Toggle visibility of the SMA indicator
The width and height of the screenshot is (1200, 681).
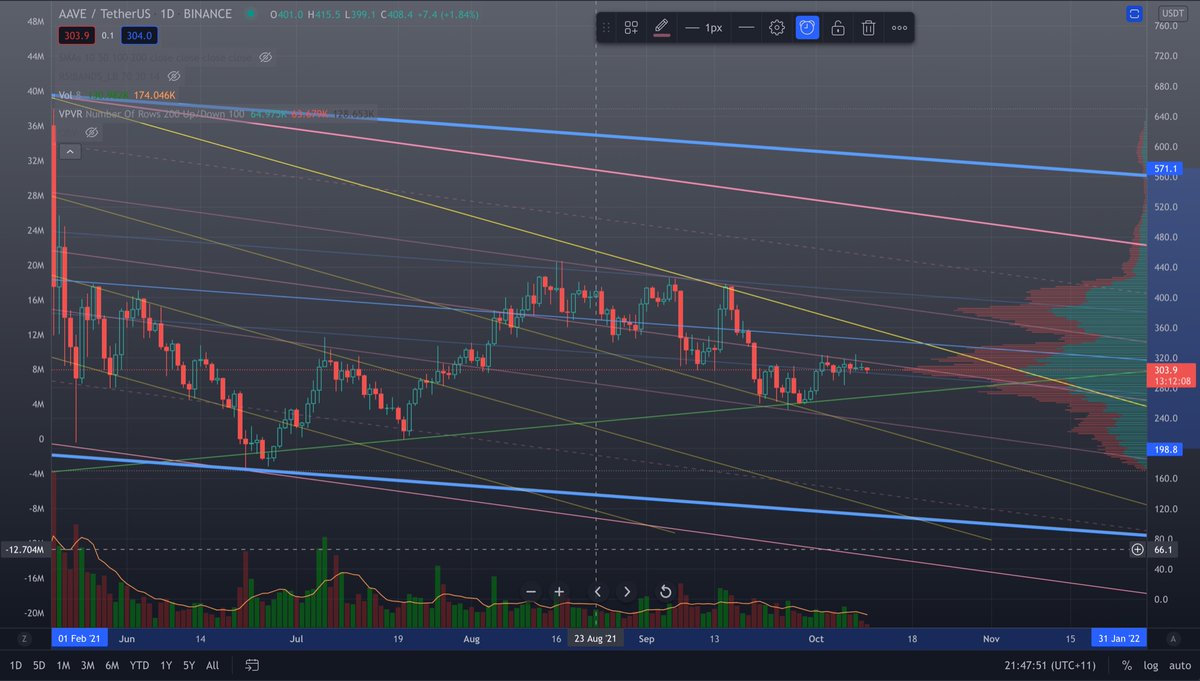click(266, 58)
